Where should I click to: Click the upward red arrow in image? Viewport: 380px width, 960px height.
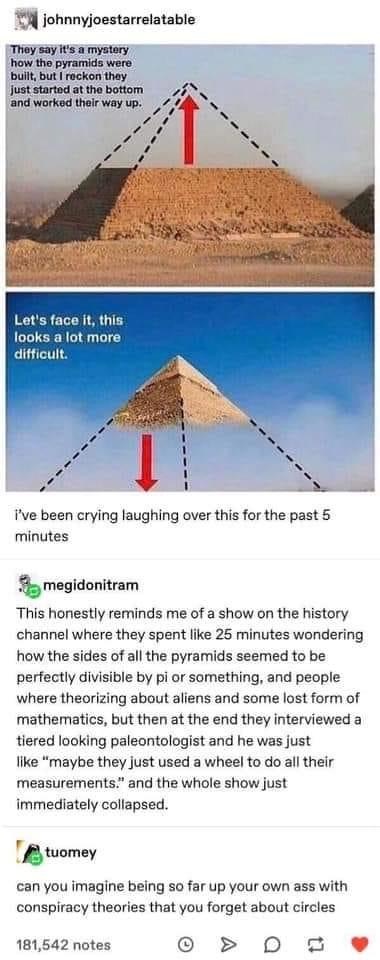point(192,128)
